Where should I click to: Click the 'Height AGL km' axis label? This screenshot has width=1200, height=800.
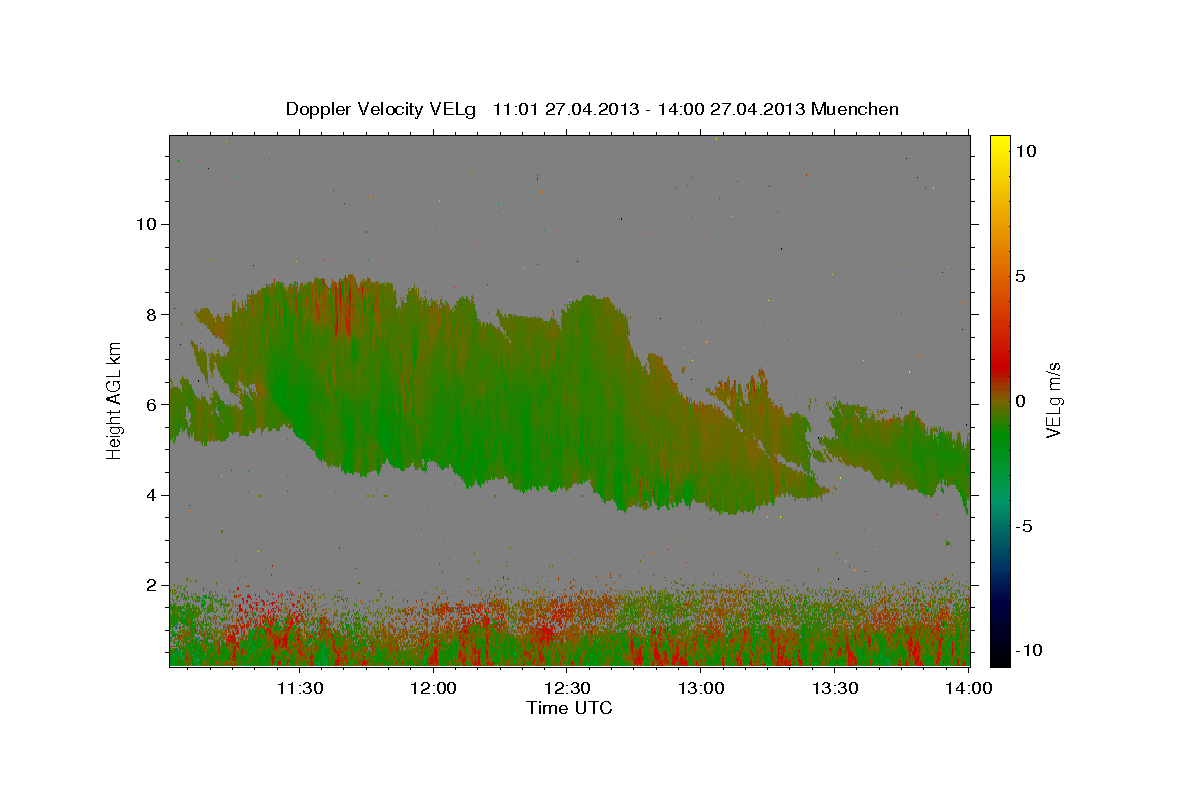click(x=115, y=400)
